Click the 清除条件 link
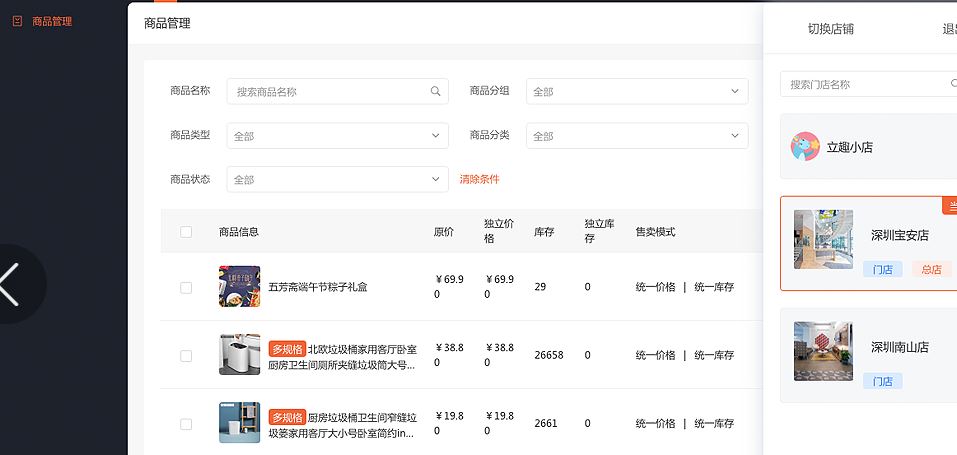 pos(479,179)
